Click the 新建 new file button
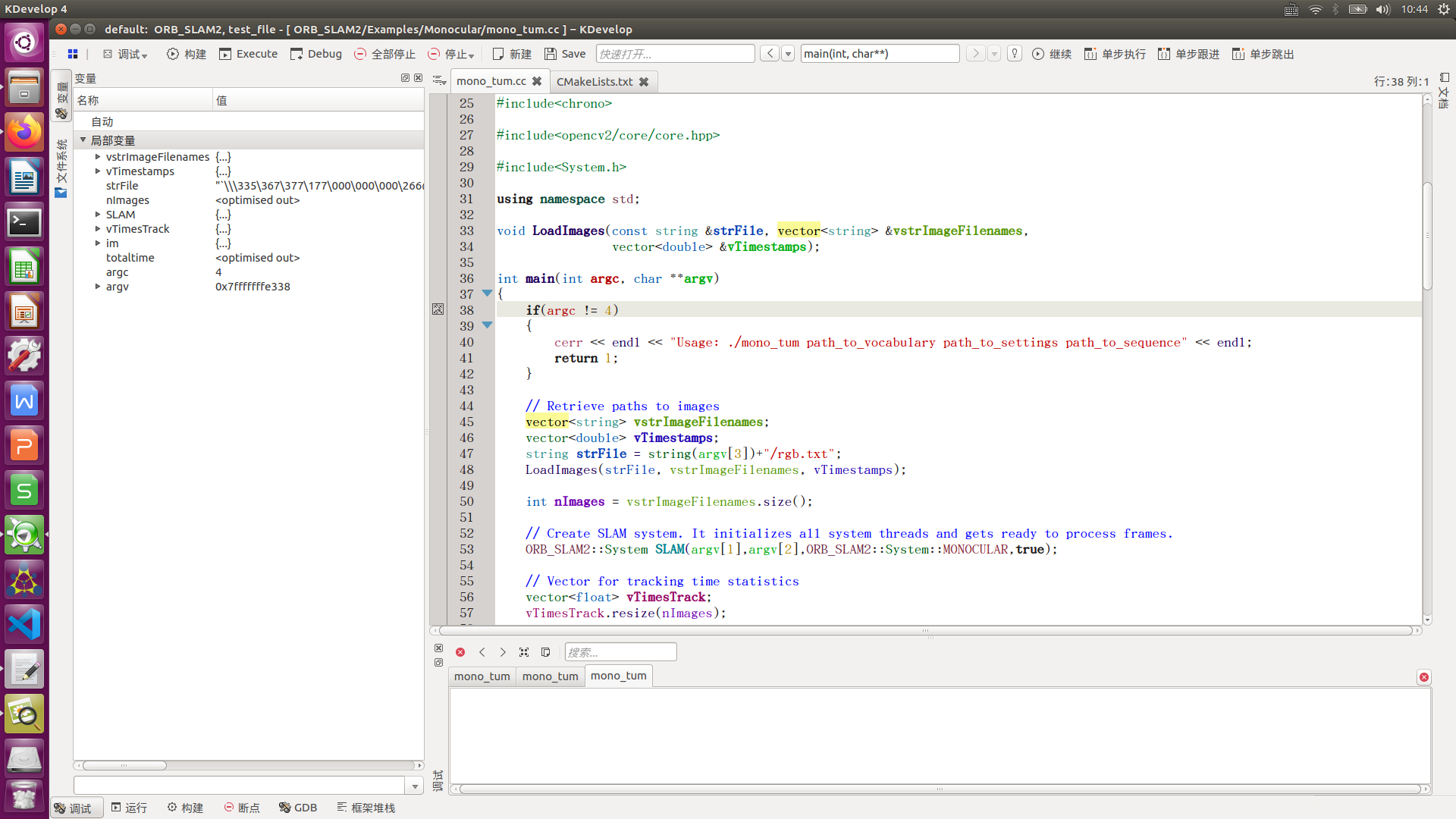 point(512,54)
